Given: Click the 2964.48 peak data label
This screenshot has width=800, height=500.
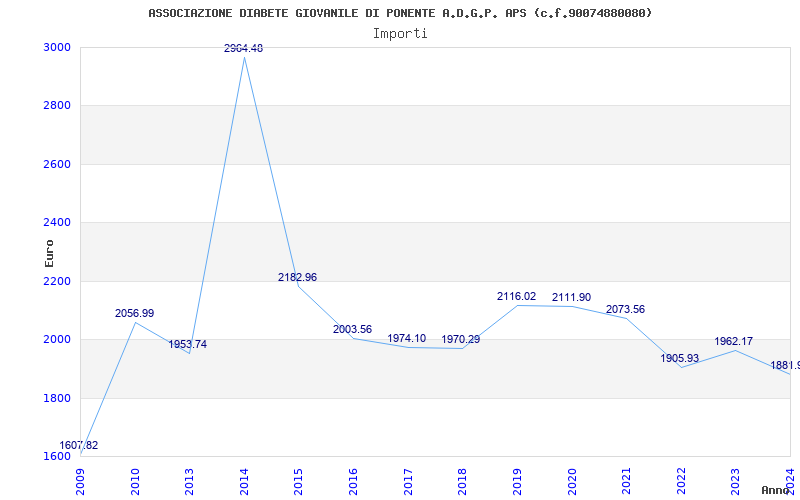Looking at the screenshot, I should [x=244, y=48].
